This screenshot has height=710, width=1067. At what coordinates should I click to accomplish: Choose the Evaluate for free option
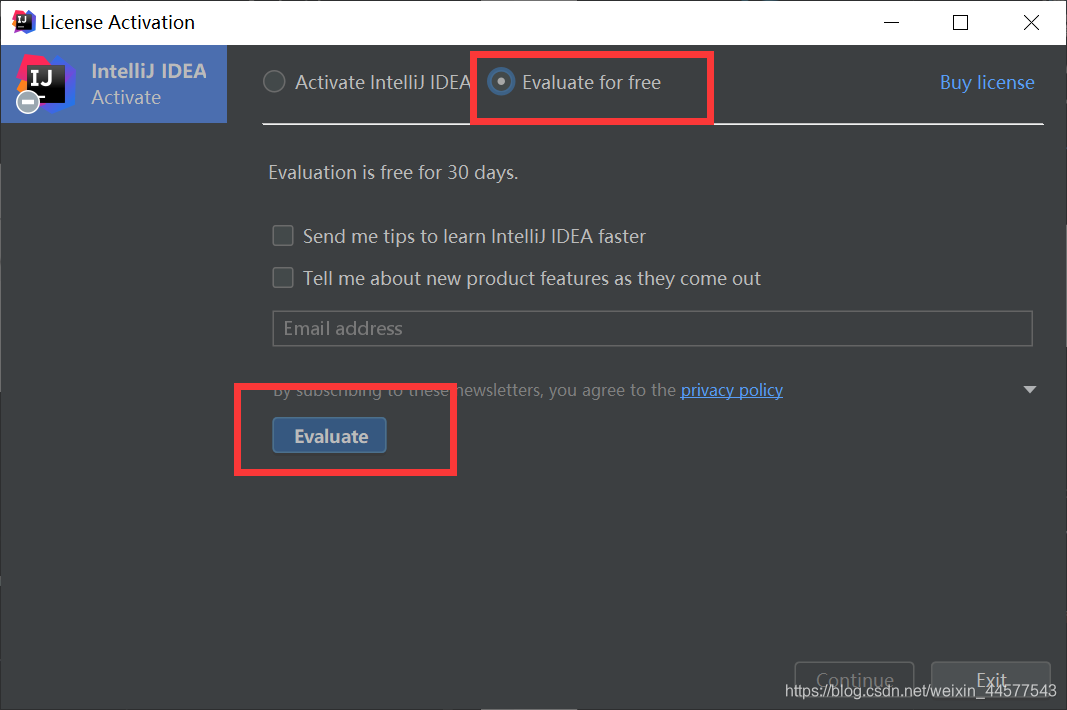501,82
